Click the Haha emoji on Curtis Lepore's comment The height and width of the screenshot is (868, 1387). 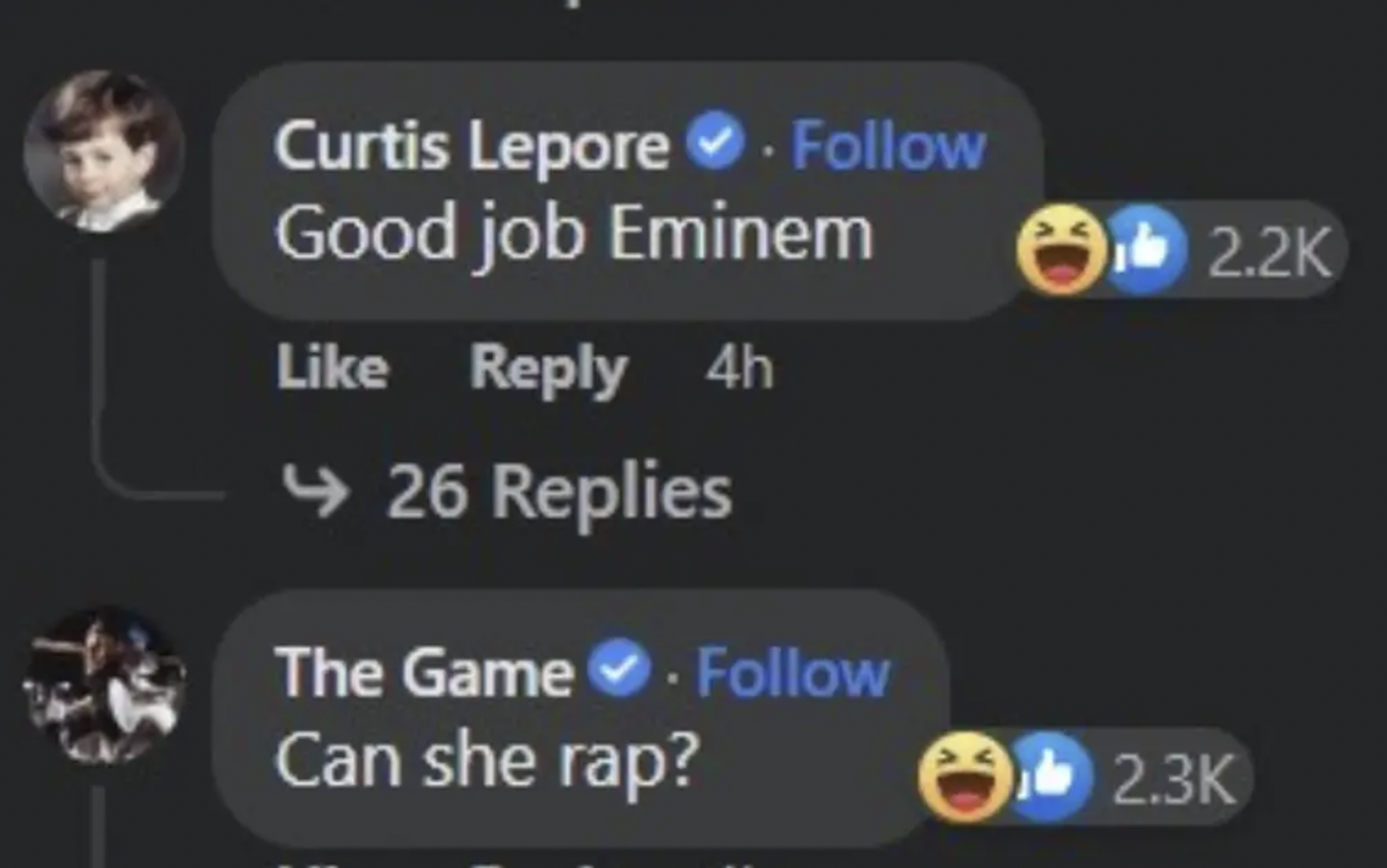[x=1062, y=250]
